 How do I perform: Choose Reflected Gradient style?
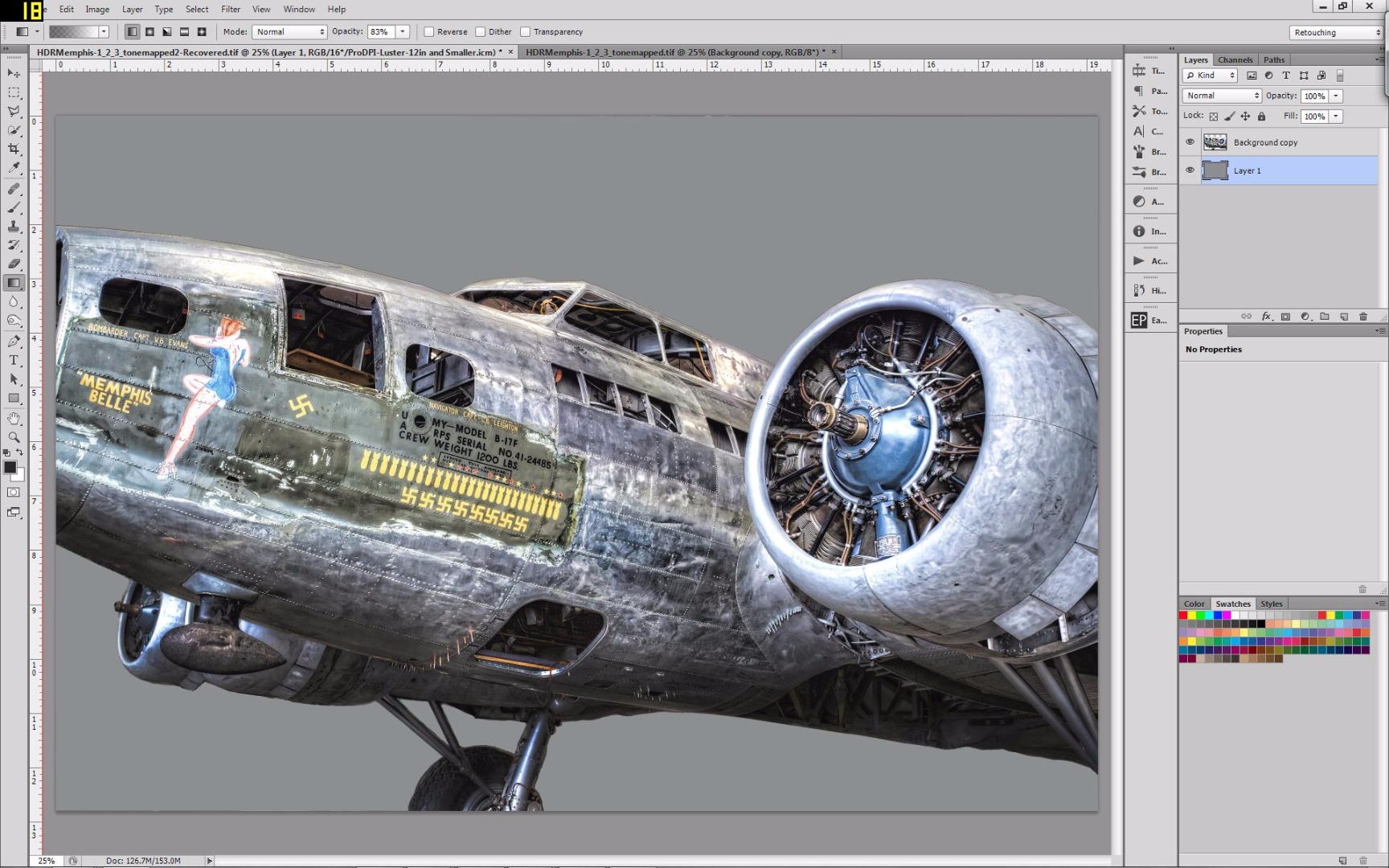pos(184,32)
